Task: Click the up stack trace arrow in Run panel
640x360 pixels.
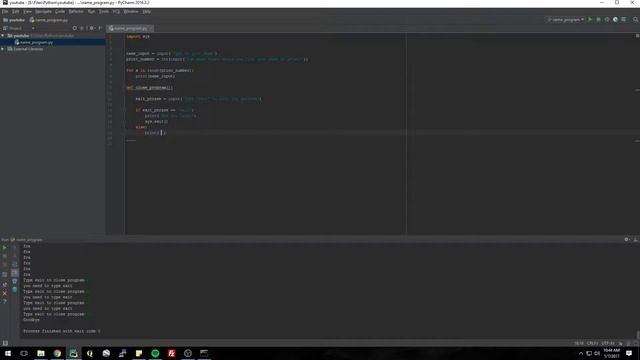Action: 15,247
